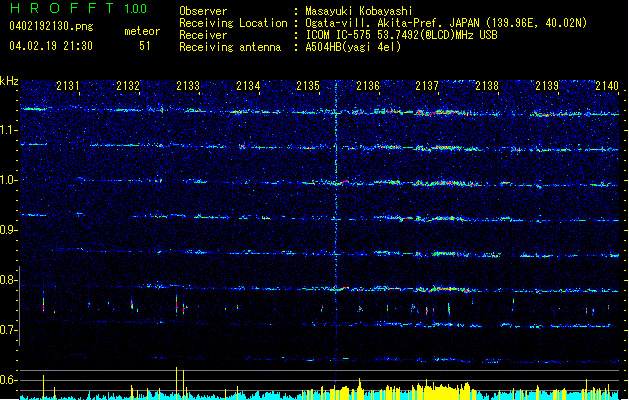This screenshot has width=629, height=400.
Task: Click the 2139 time marker
Action: (x=547, y=86)
